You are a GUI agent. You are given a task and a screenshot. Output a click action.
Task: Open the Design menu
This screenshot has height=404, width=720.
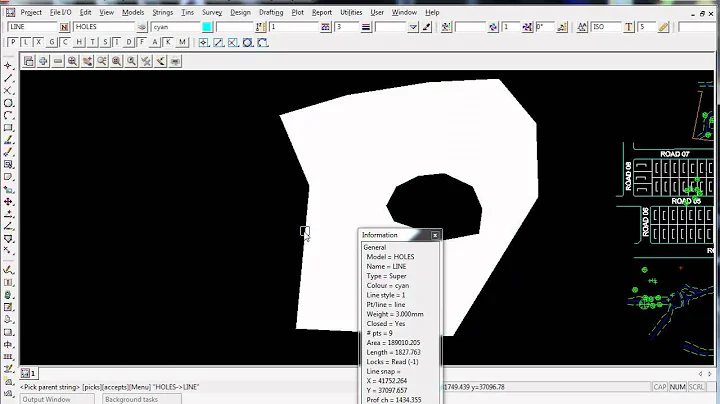pos(240,12)
